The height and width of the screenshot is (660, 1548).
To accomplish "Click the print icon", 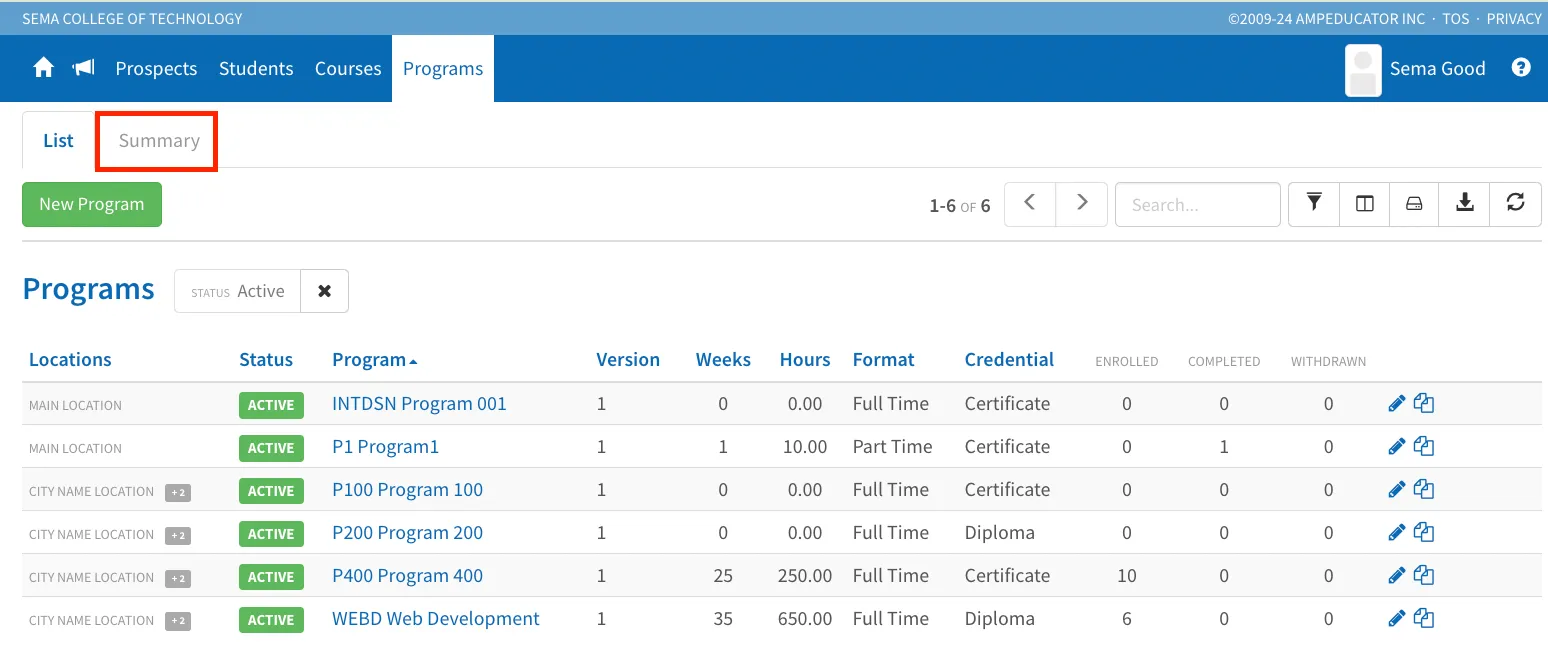I will pyautogui.click(x=1414, y=204).
